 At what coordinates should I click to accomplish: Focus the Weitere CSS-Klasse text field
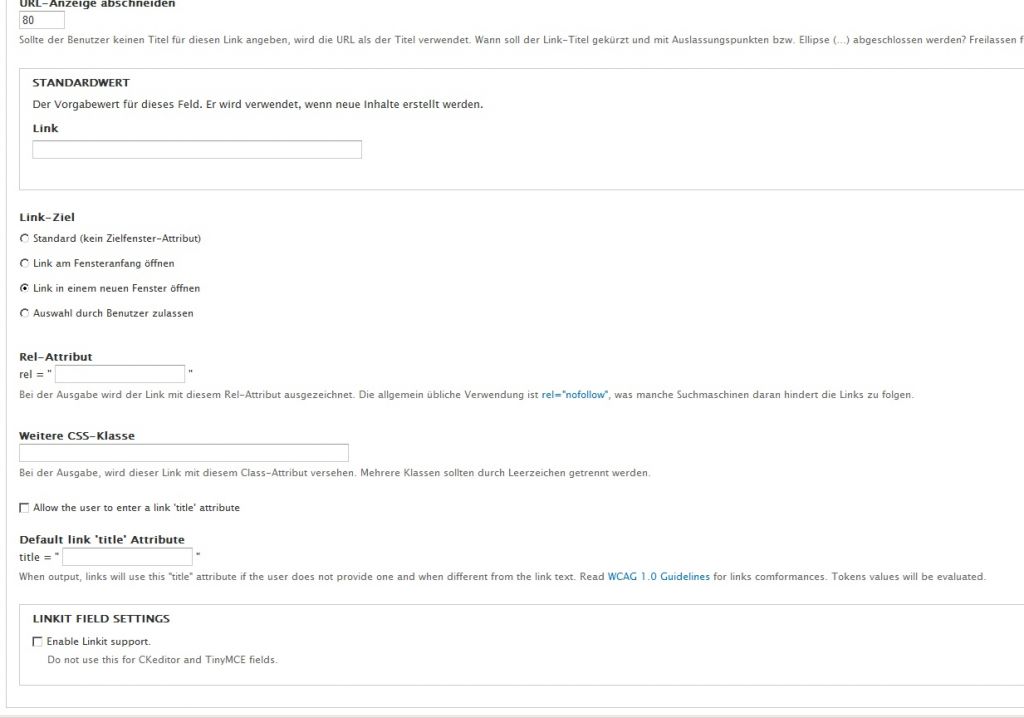[184, 453]
